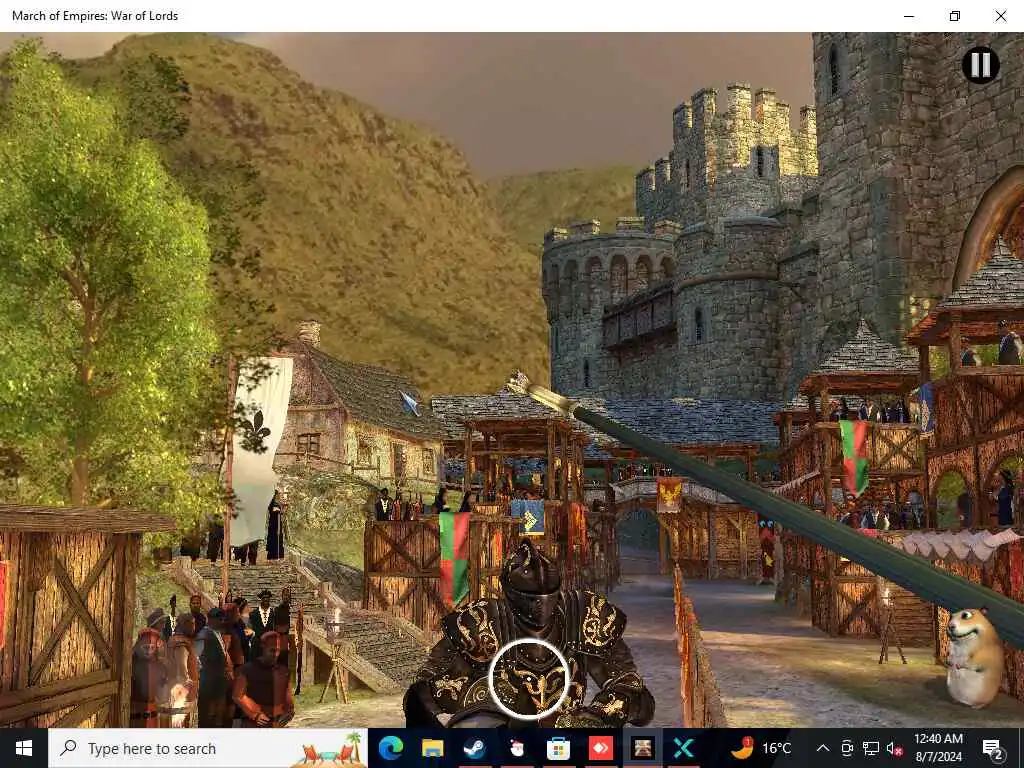1024x768 pixels.
Task: Minimize the March of Empires window
Action: [909, 16]
